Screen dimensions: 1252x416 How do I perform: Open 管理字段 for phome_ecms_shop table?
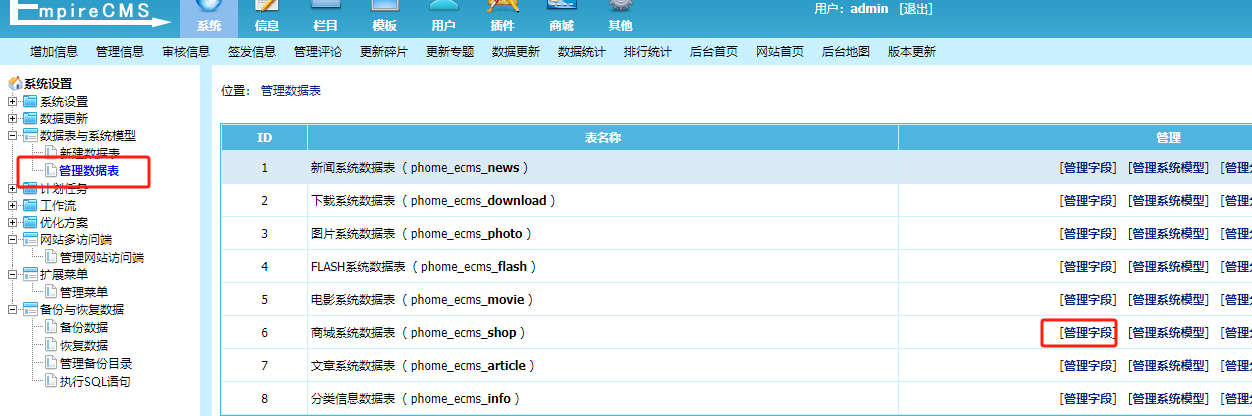click(1088, 333)
